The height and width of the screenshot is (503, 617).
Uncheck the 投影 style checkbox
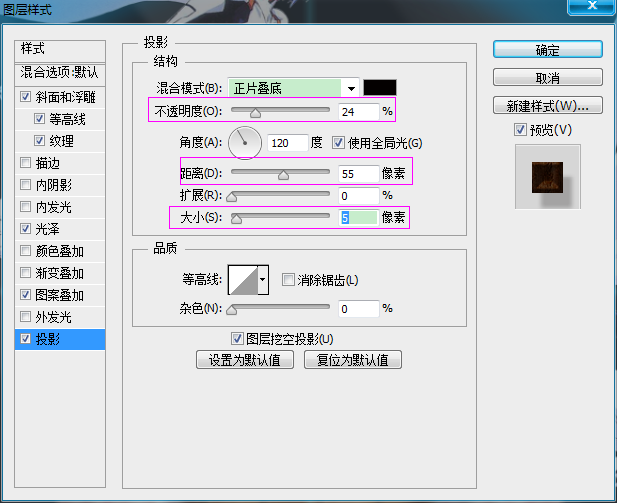pyautogui.click(x=26, y=338)
